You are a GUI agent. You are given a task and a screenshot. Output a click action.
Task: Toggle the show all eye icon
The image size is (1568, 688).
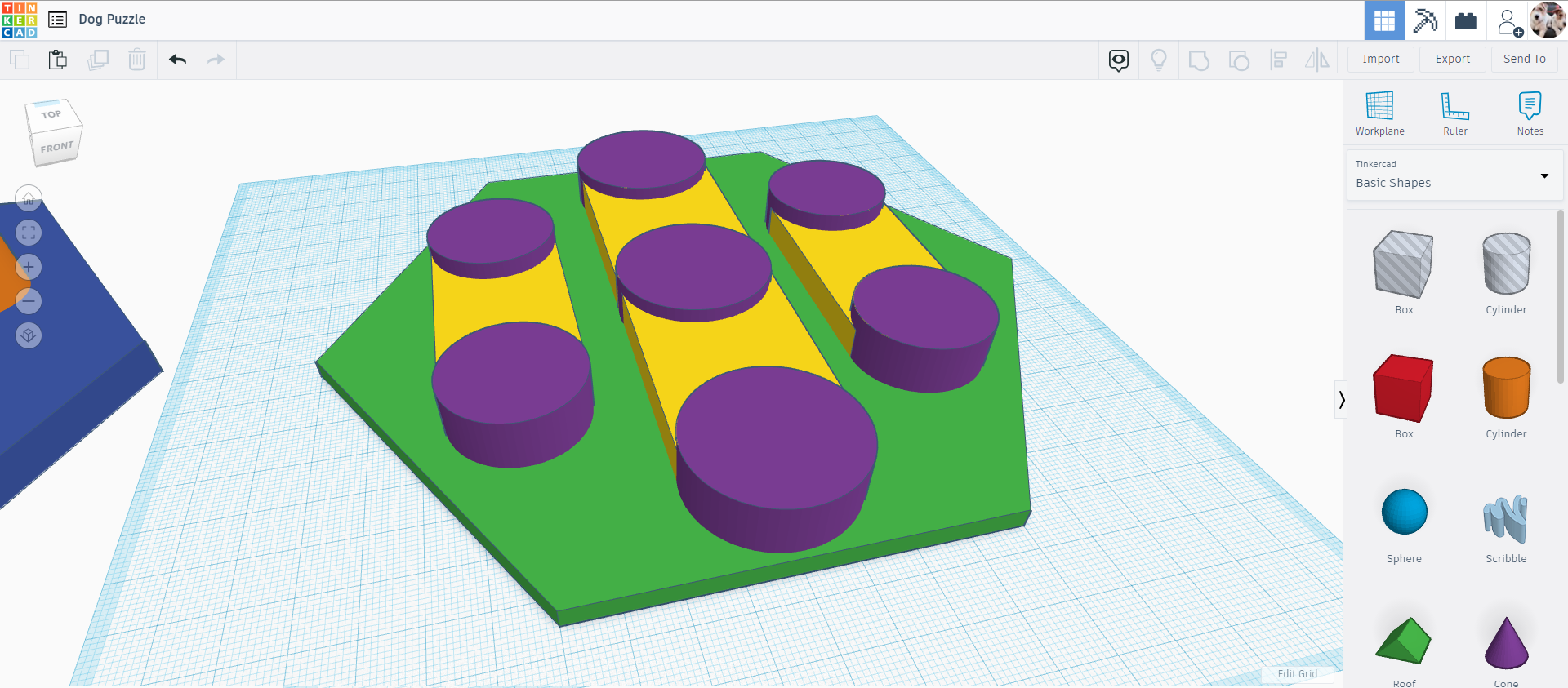(1119, 60)
